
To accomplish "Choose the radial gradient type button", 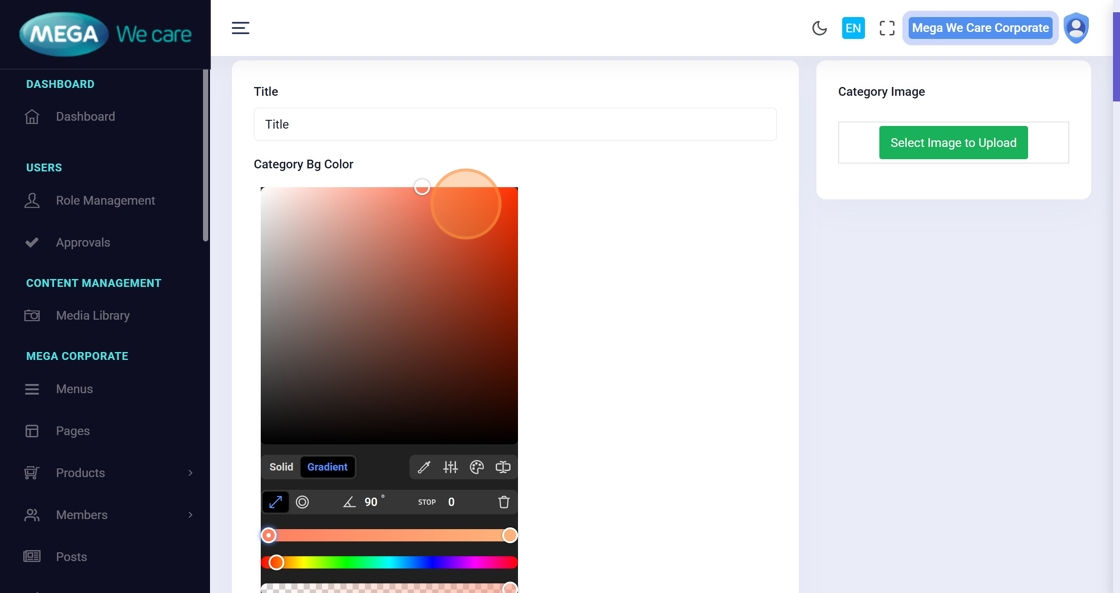I will coord(302,502).
